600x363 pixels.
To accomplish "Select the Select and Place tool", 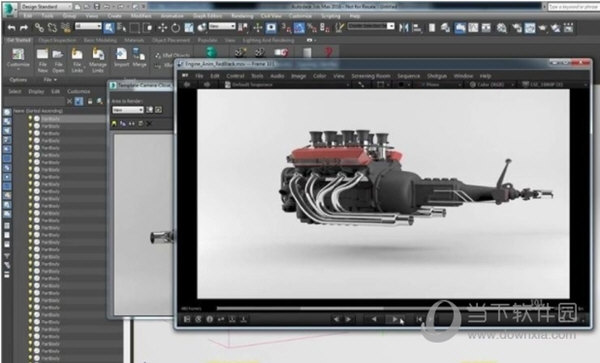I will (202, 28).
